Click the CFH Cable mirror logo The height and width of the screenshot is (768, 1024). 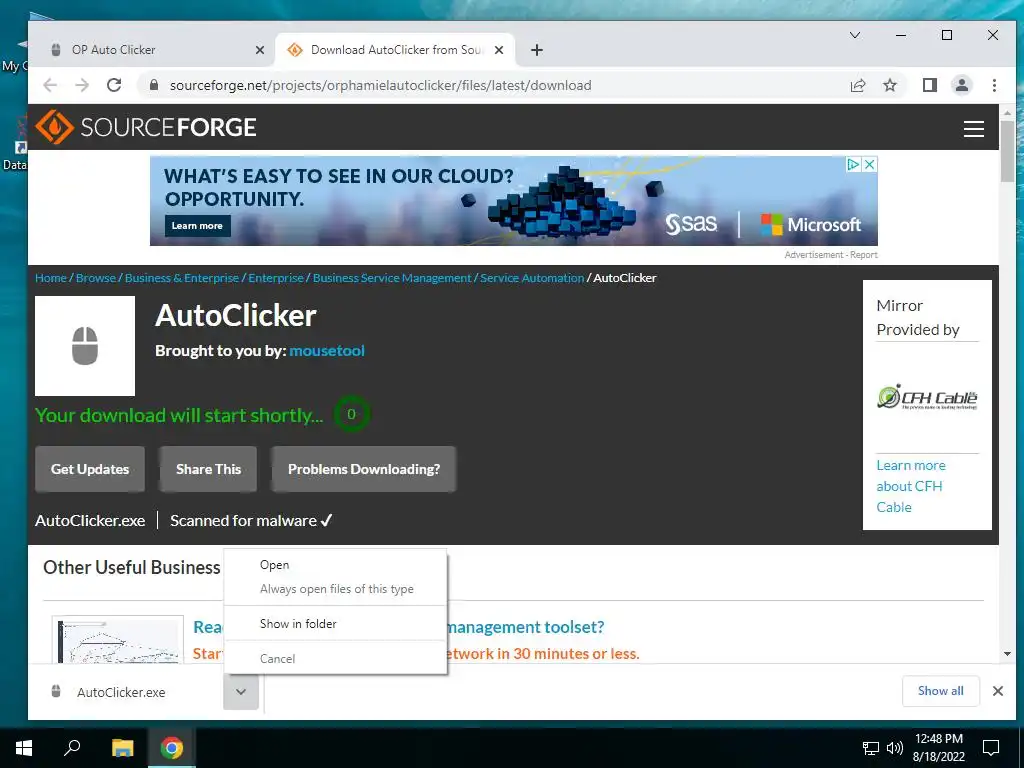tap(927, 397)
